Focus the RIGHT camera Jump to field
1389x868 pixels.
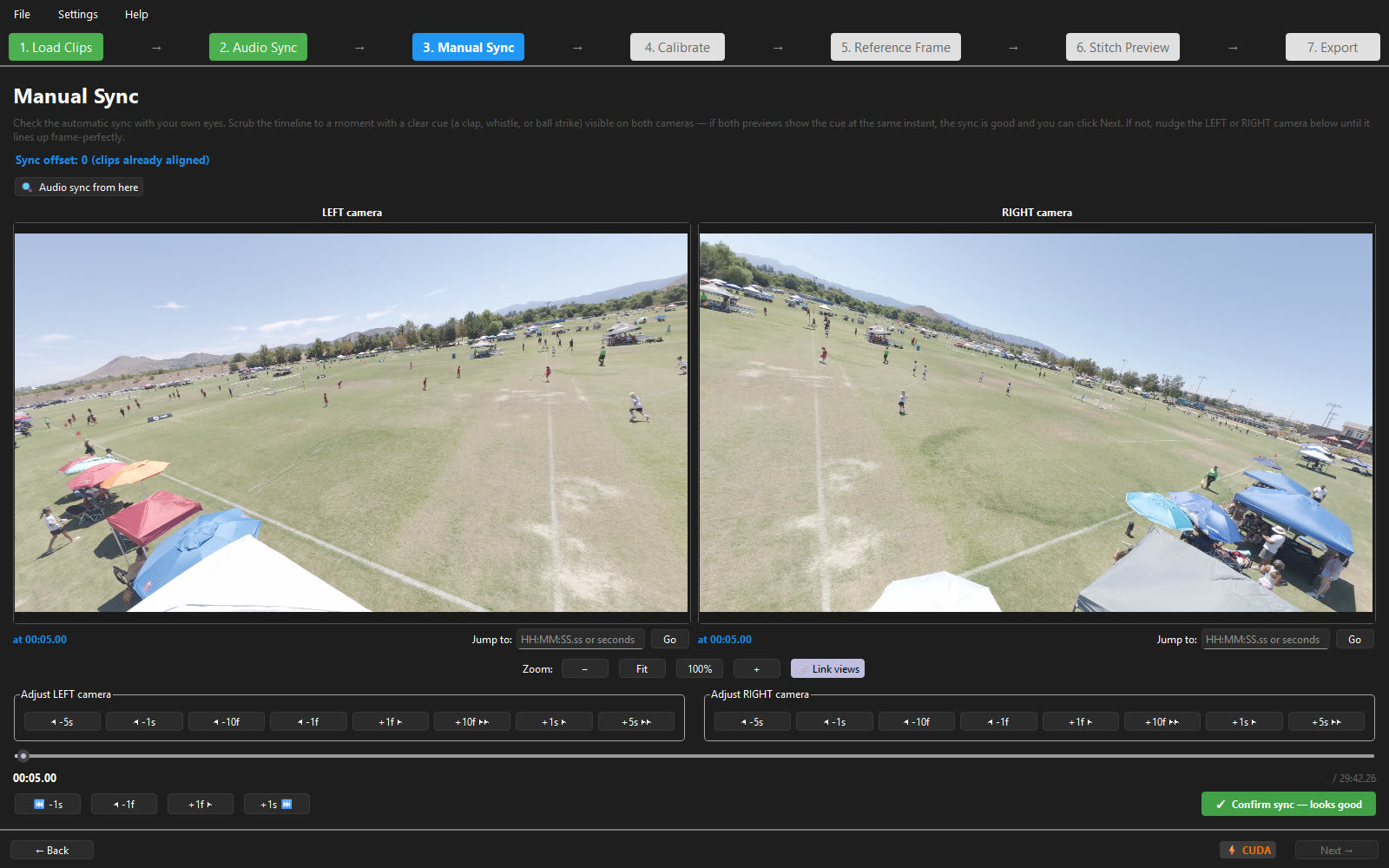point(1265,640)
